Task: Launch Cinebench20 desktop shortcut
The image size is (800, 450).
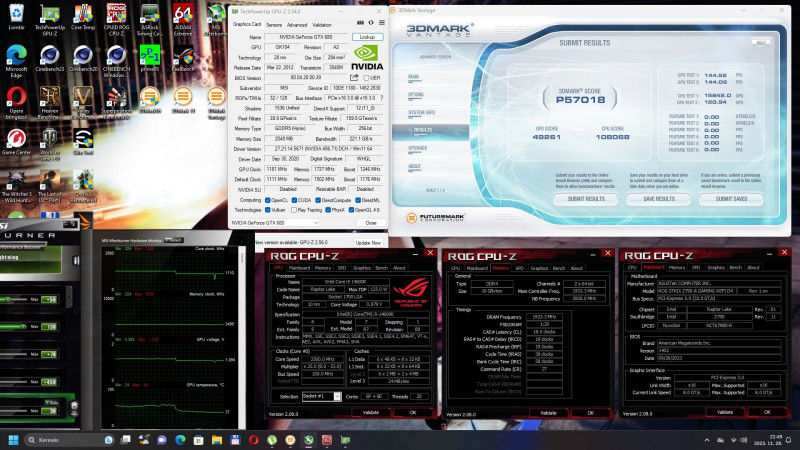Action: click(x=83, y=58)
